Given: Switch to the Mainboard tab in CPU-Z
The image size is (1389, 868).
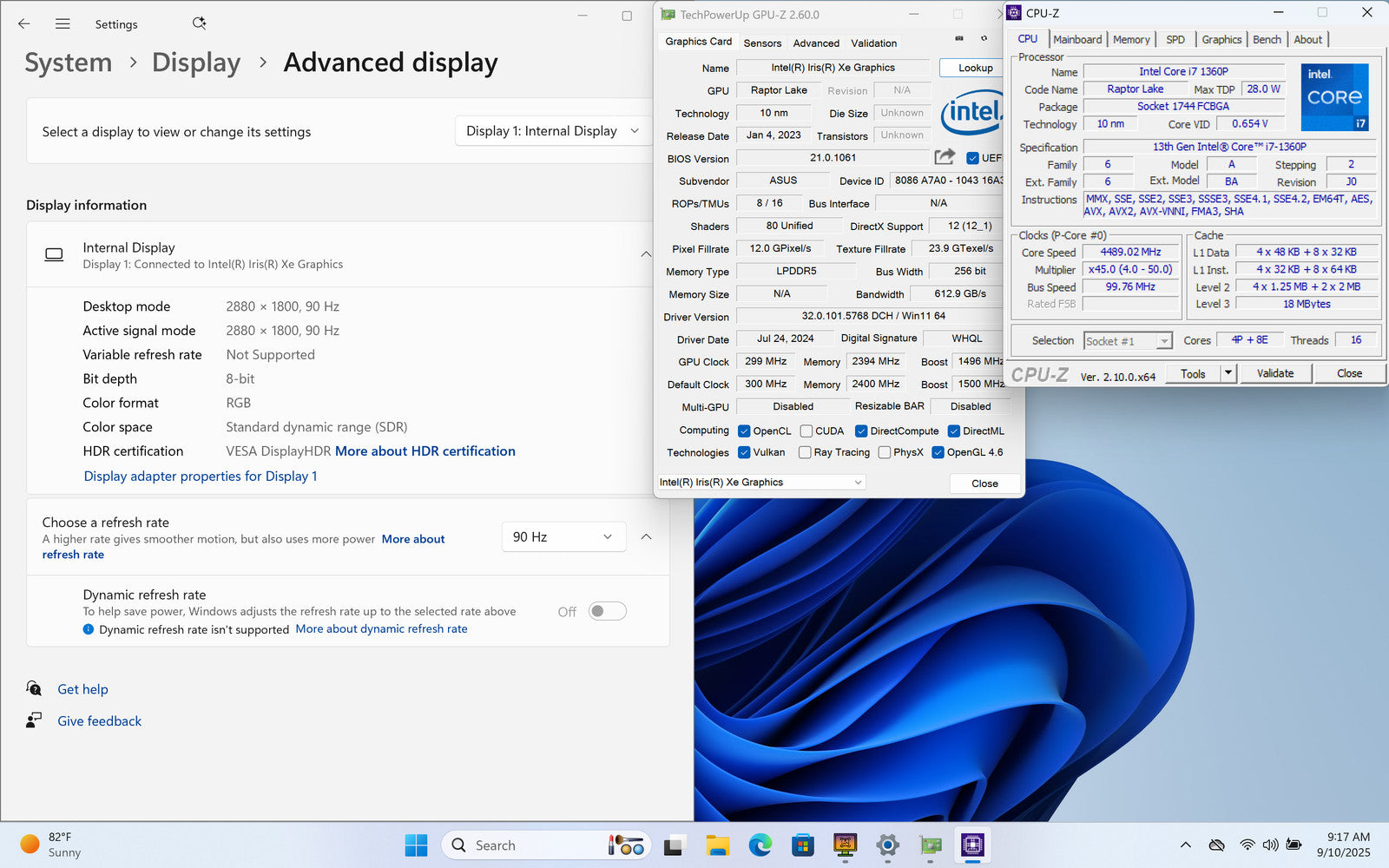Looking at the screenshot, I should (x=1076, y=40).
